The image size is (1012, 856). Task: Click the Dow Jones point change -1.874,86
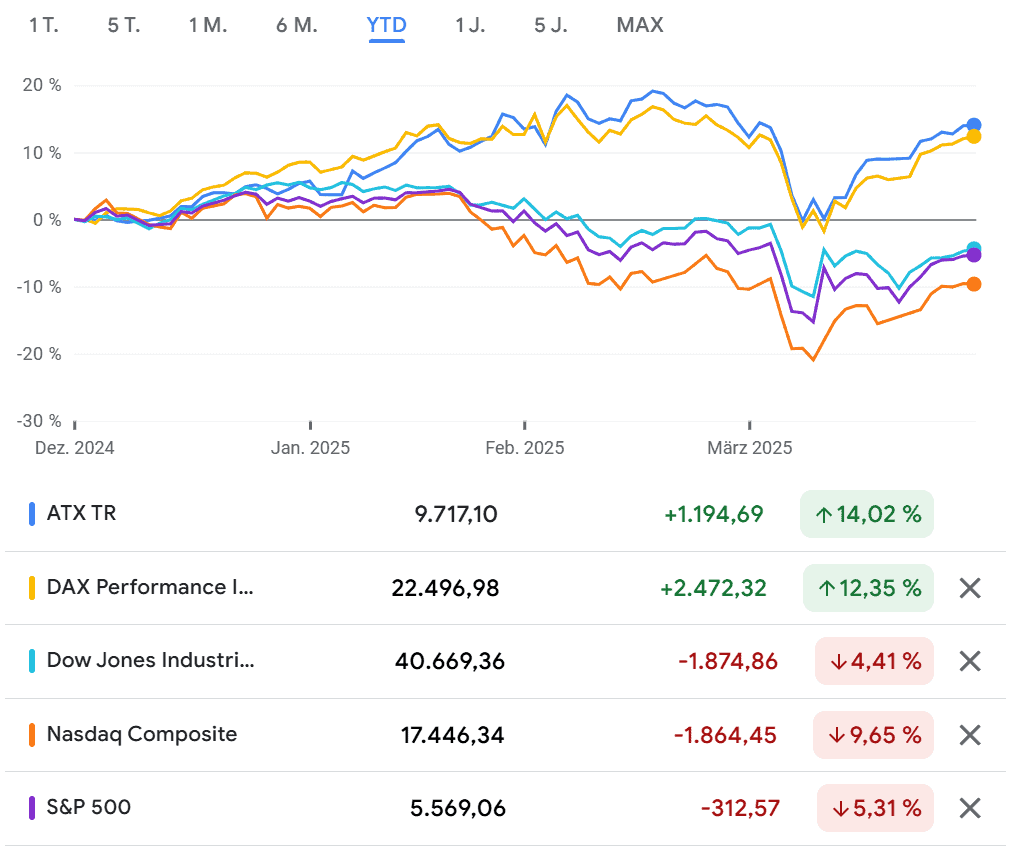tap(728, 661)
